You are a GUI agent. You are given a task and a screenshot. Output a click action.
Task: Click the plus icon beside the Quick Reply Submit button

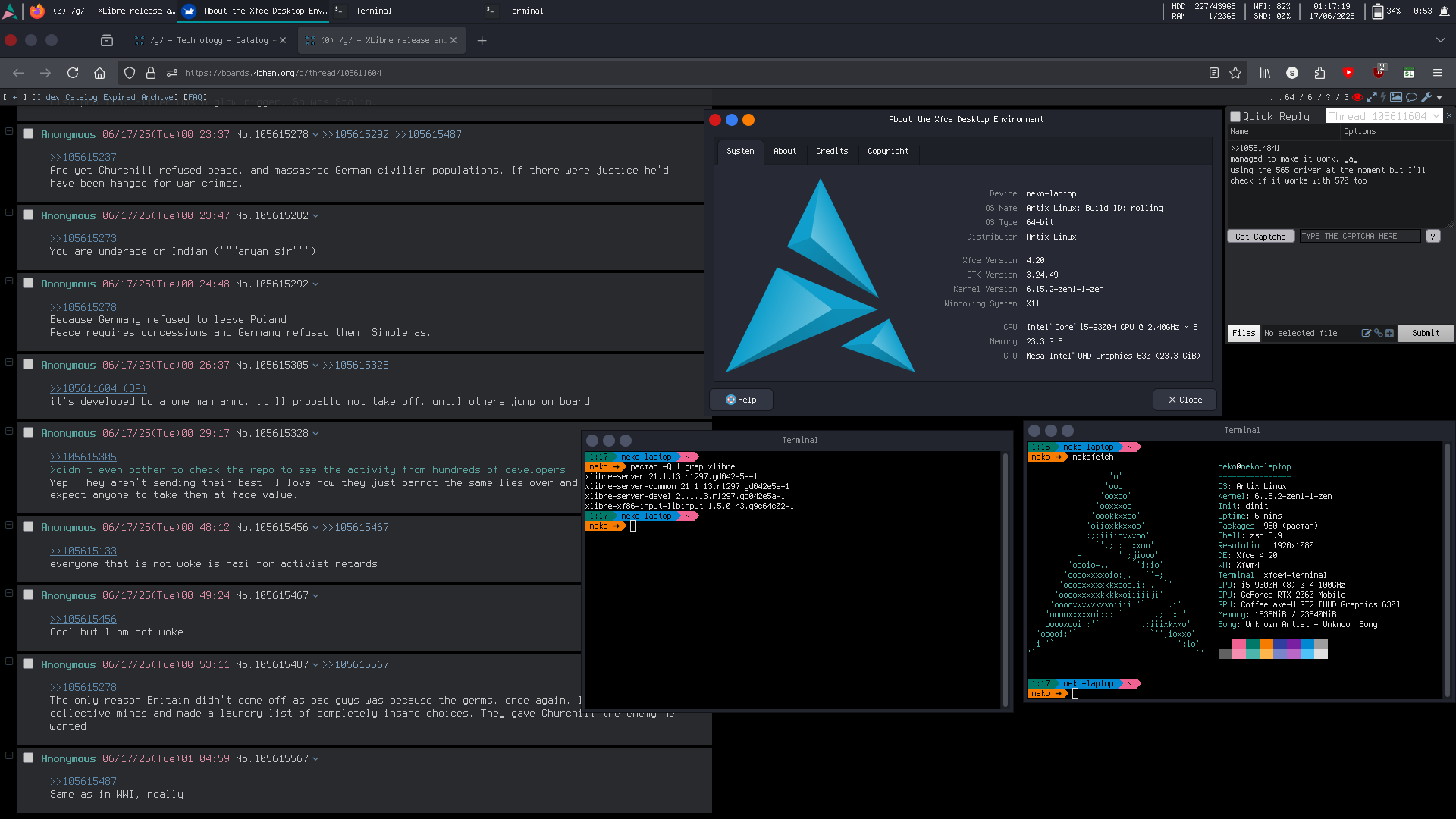point(1389,333)
